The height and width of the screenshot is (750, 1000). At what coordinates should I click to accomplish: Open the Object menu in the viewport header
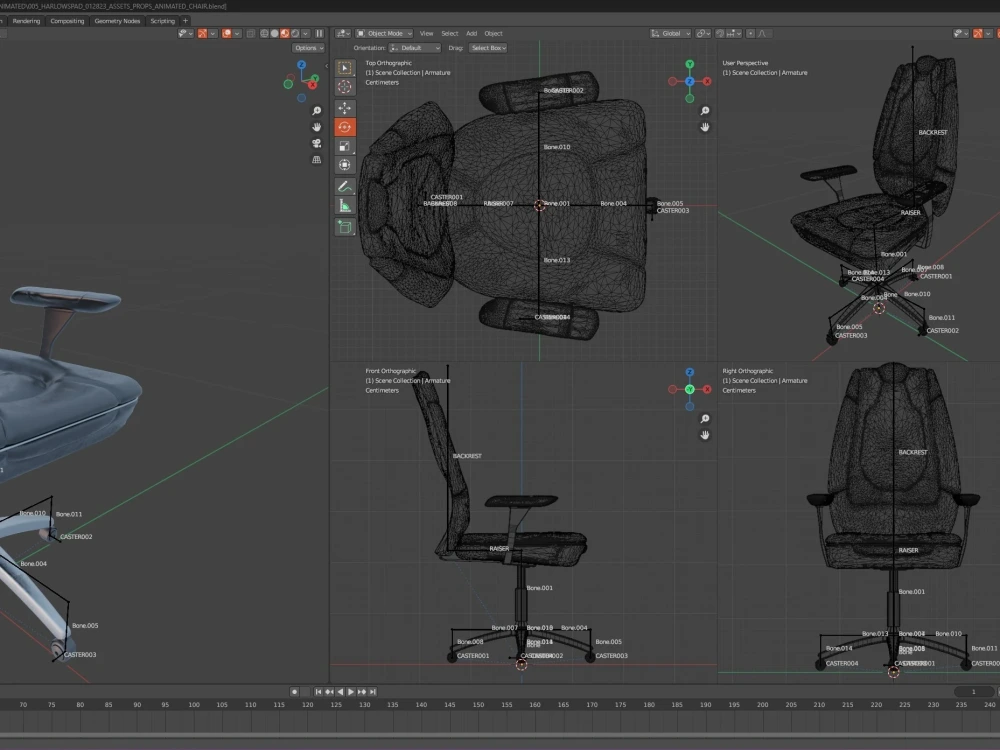pyautogui.click(x=493, y=33)
